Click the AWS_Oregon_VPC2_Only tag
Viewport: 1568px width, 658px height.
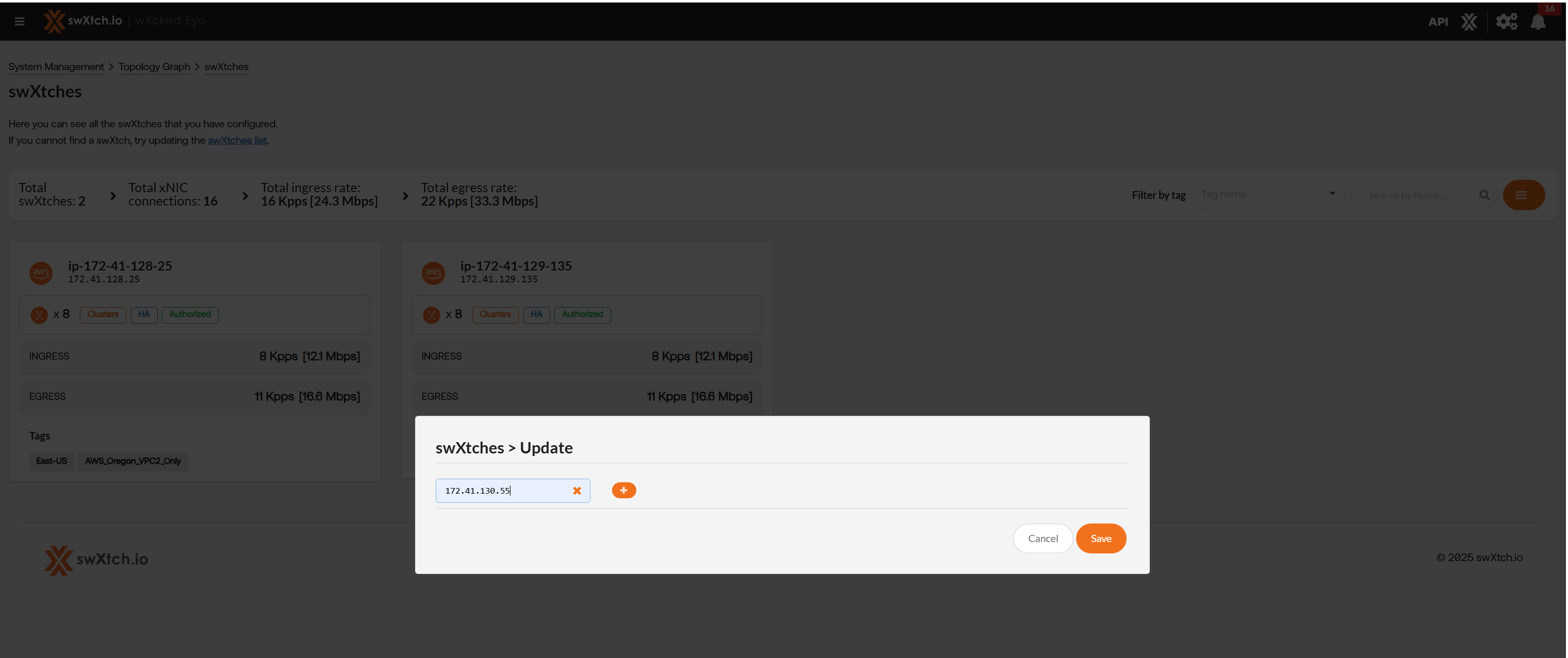133,461
